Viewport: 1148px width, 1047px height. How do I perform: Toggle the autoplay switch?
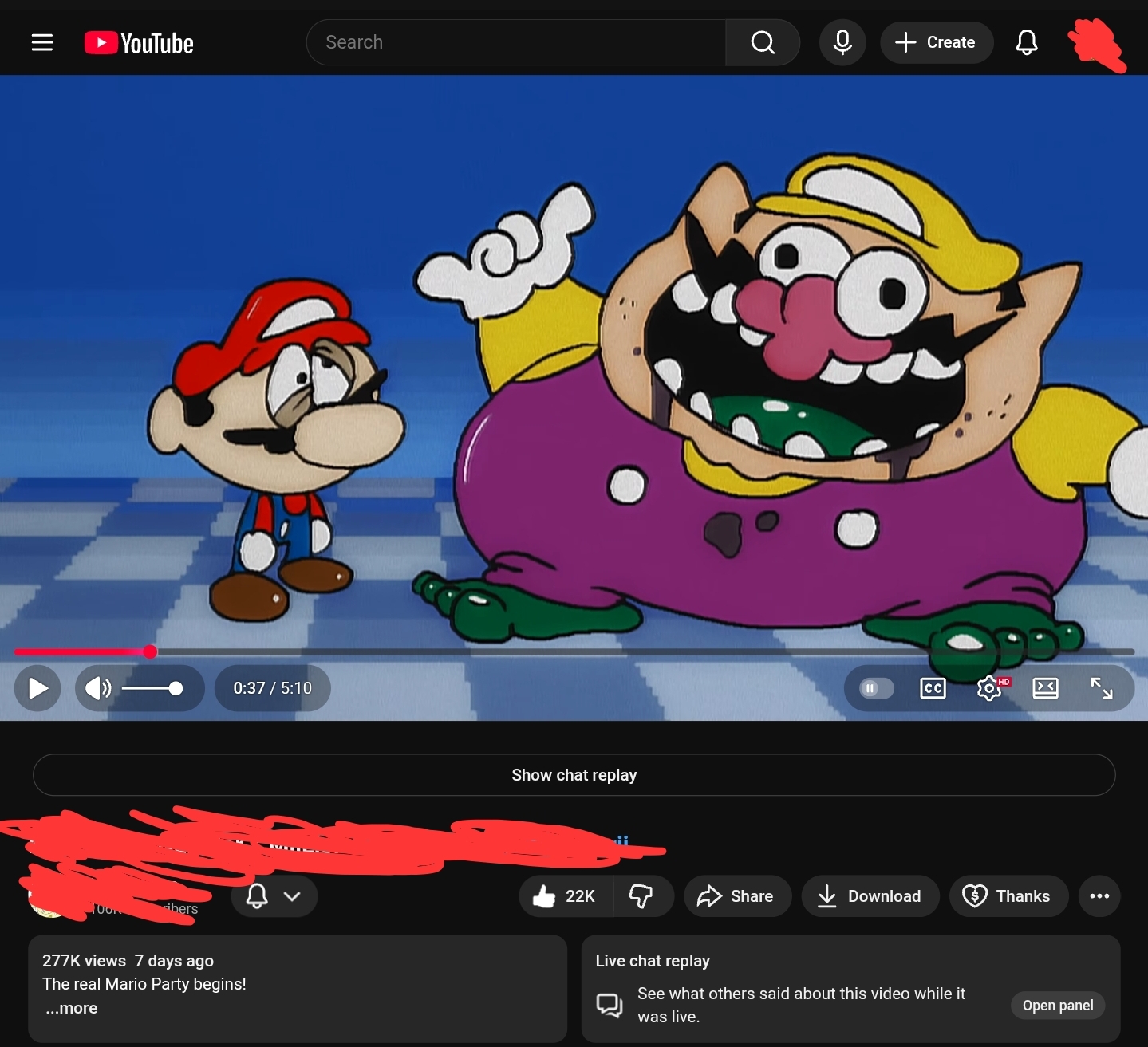pos(876,688)
